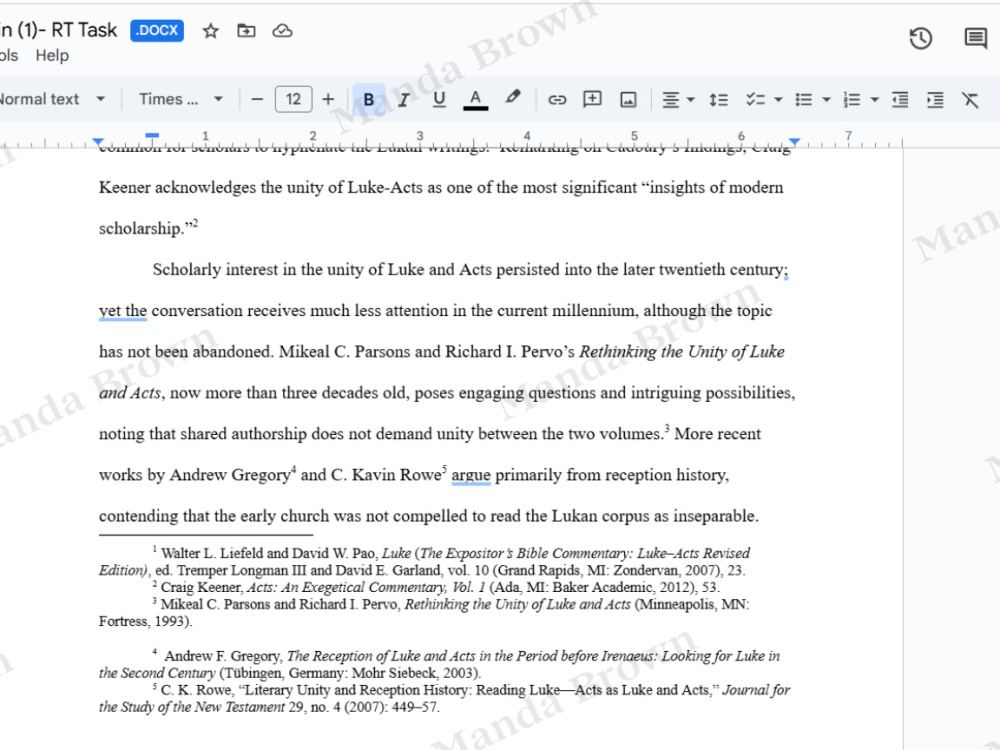
Task: Open line and paragraph spacing
Action: 719,99
